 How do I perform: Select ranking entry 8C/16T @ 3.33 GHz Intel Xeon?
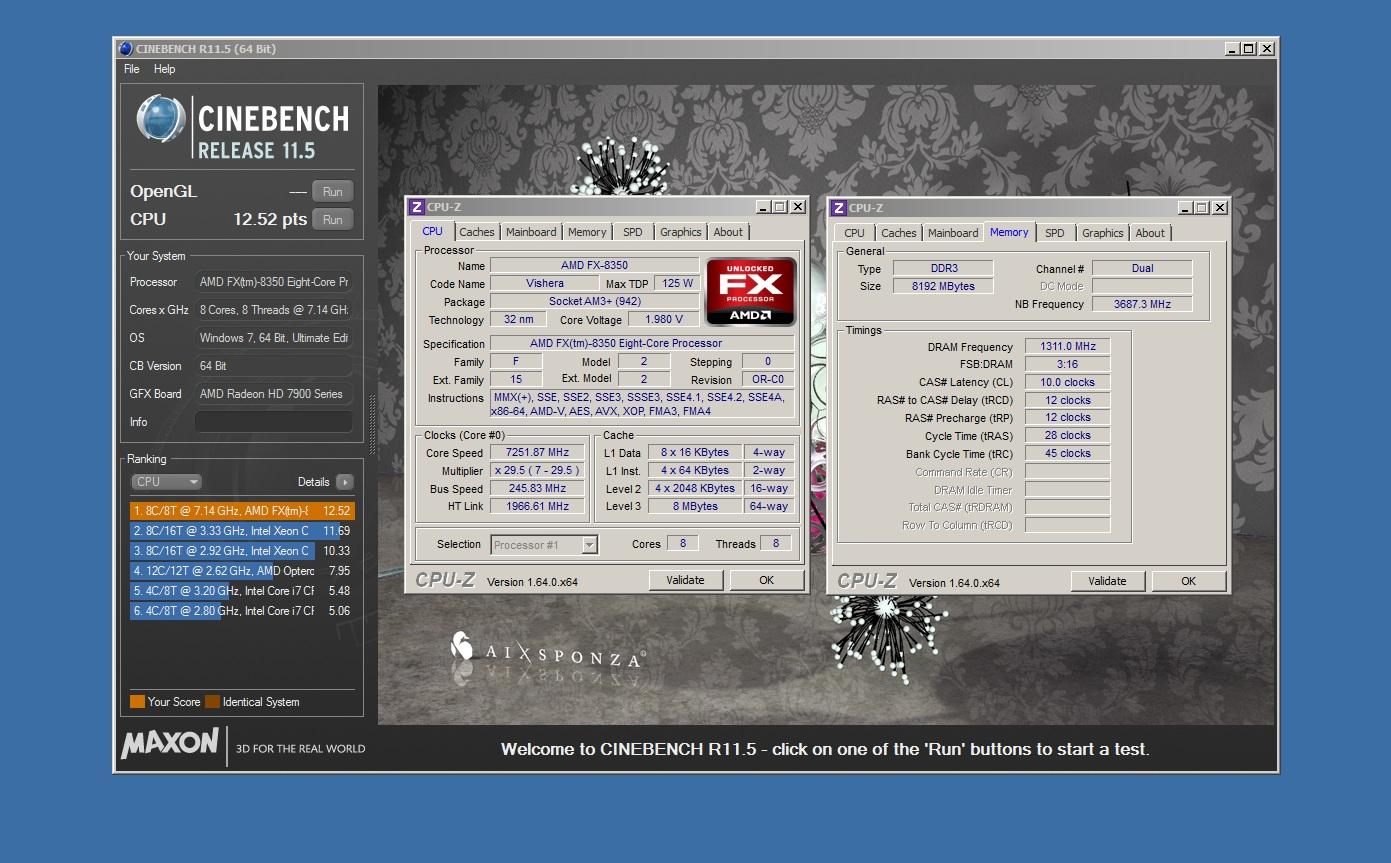coord(242,531)
